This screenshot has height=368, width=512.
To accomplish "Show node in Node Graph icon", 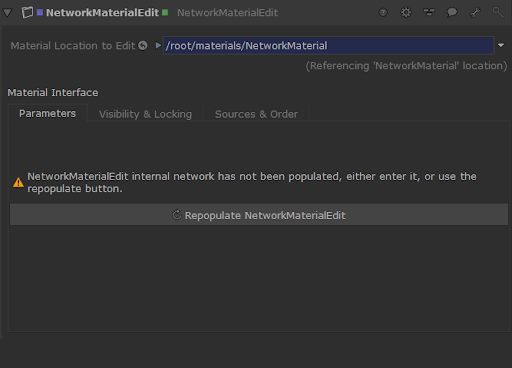I will 429,13.
